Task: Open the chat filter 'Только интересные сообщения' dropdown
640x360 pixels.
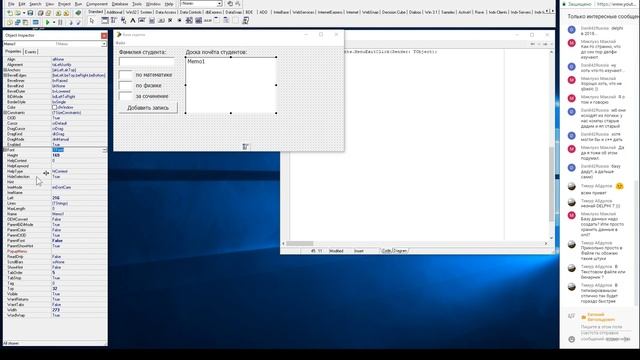Action: (x=602, y=16)
